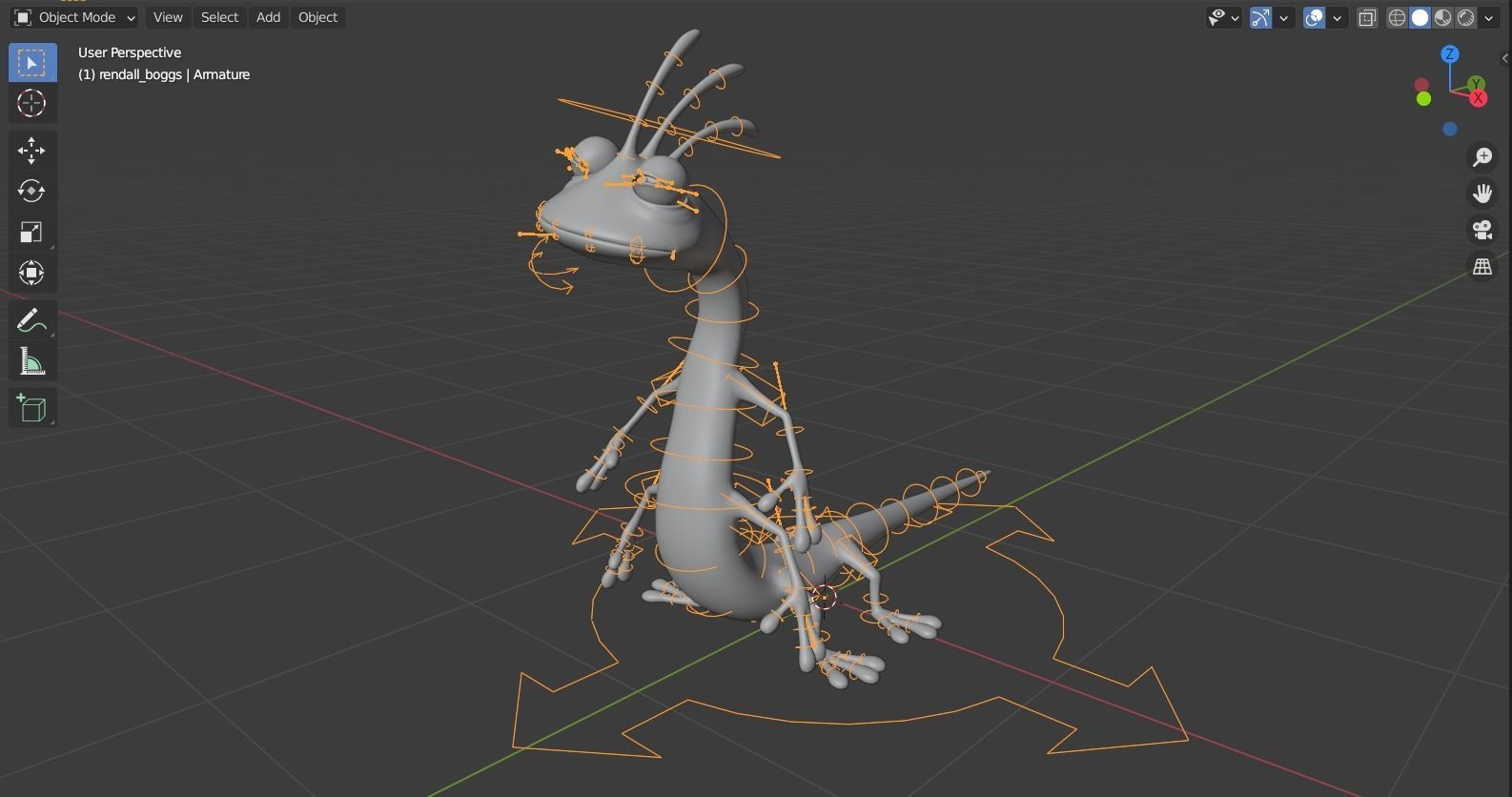Screen dimensions: 1512x797
Task: Pick the Scale tool
Action: click(x=31, y=233)
